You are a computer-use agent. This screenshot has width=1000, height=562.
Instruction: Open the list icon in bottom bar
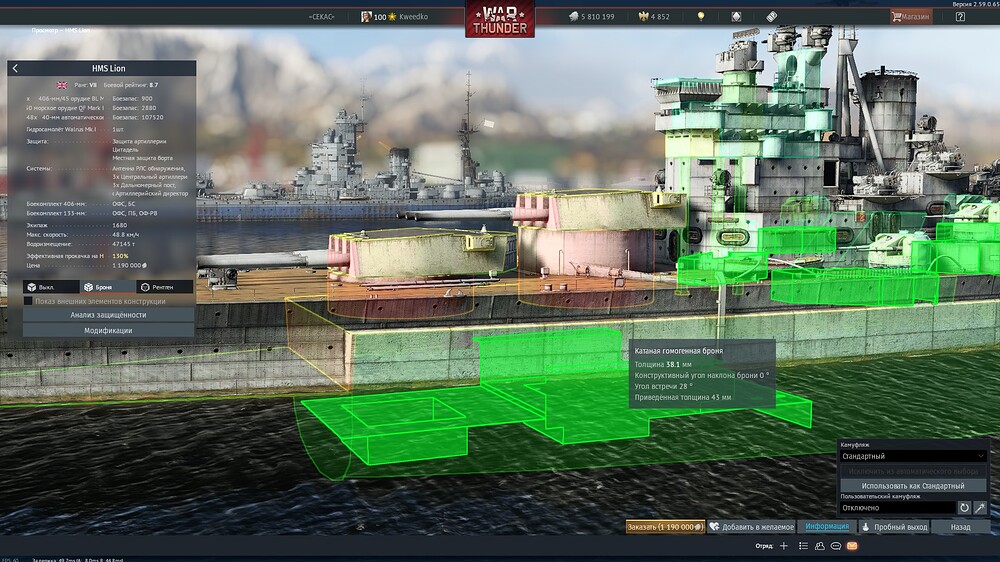[803, 546]
